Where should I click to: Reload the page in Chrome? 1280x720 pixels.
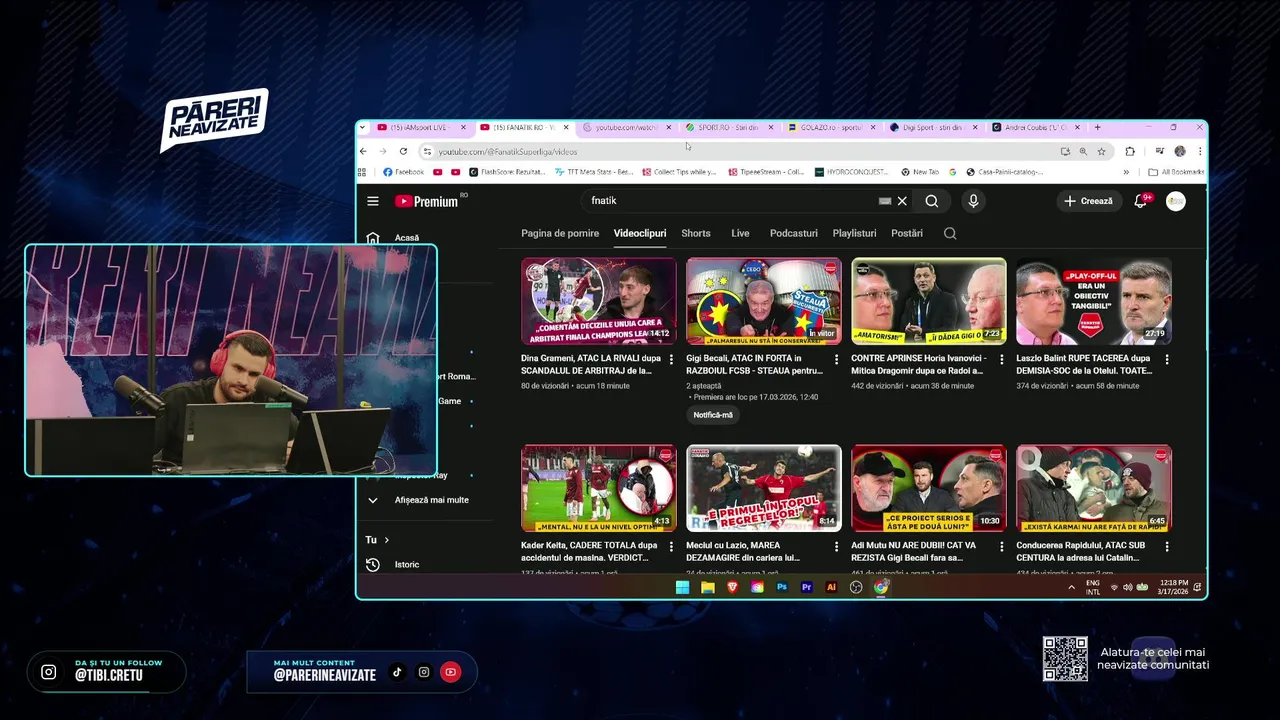(403, 151)
